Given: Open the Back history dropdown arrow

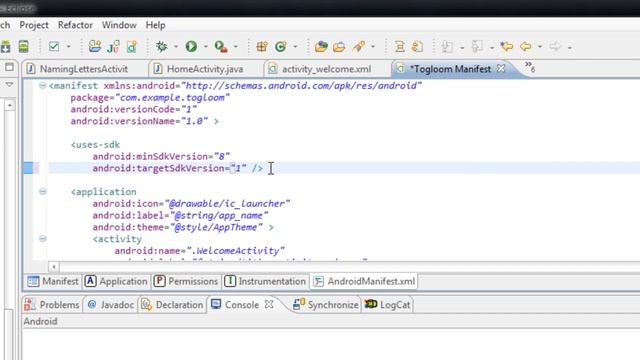Looking at the screenshot, I should click(540, 47).
